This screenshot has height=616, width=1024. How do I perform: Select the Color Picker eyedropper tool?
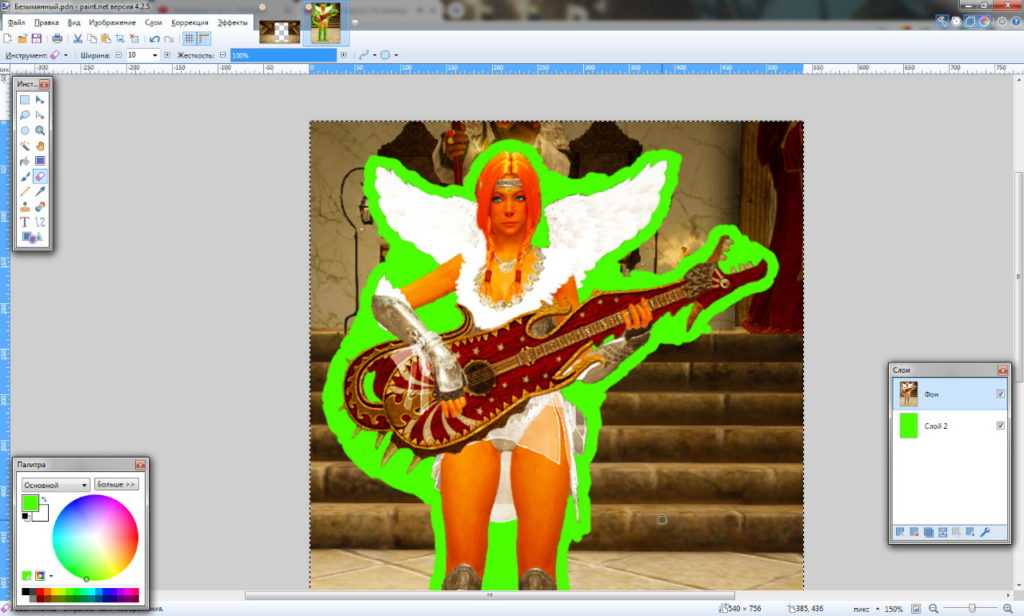[40, 191]
